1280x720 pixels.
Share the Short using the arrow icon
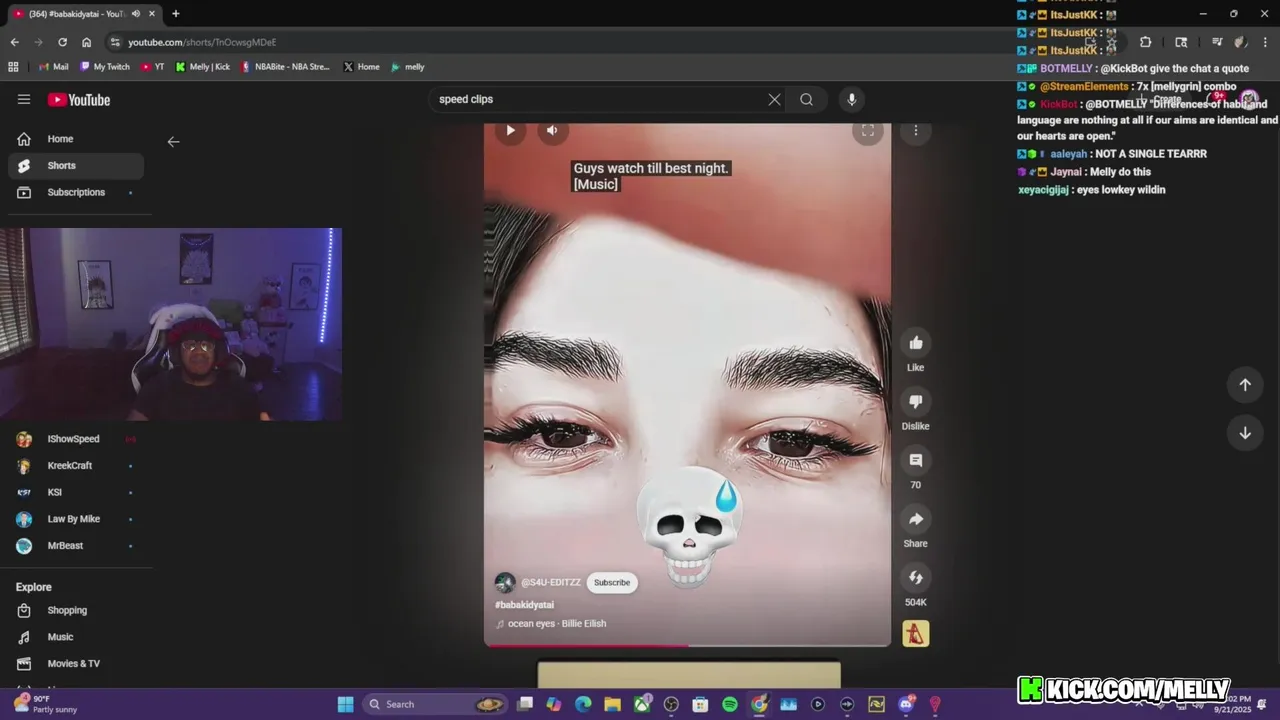click(915, 518)
